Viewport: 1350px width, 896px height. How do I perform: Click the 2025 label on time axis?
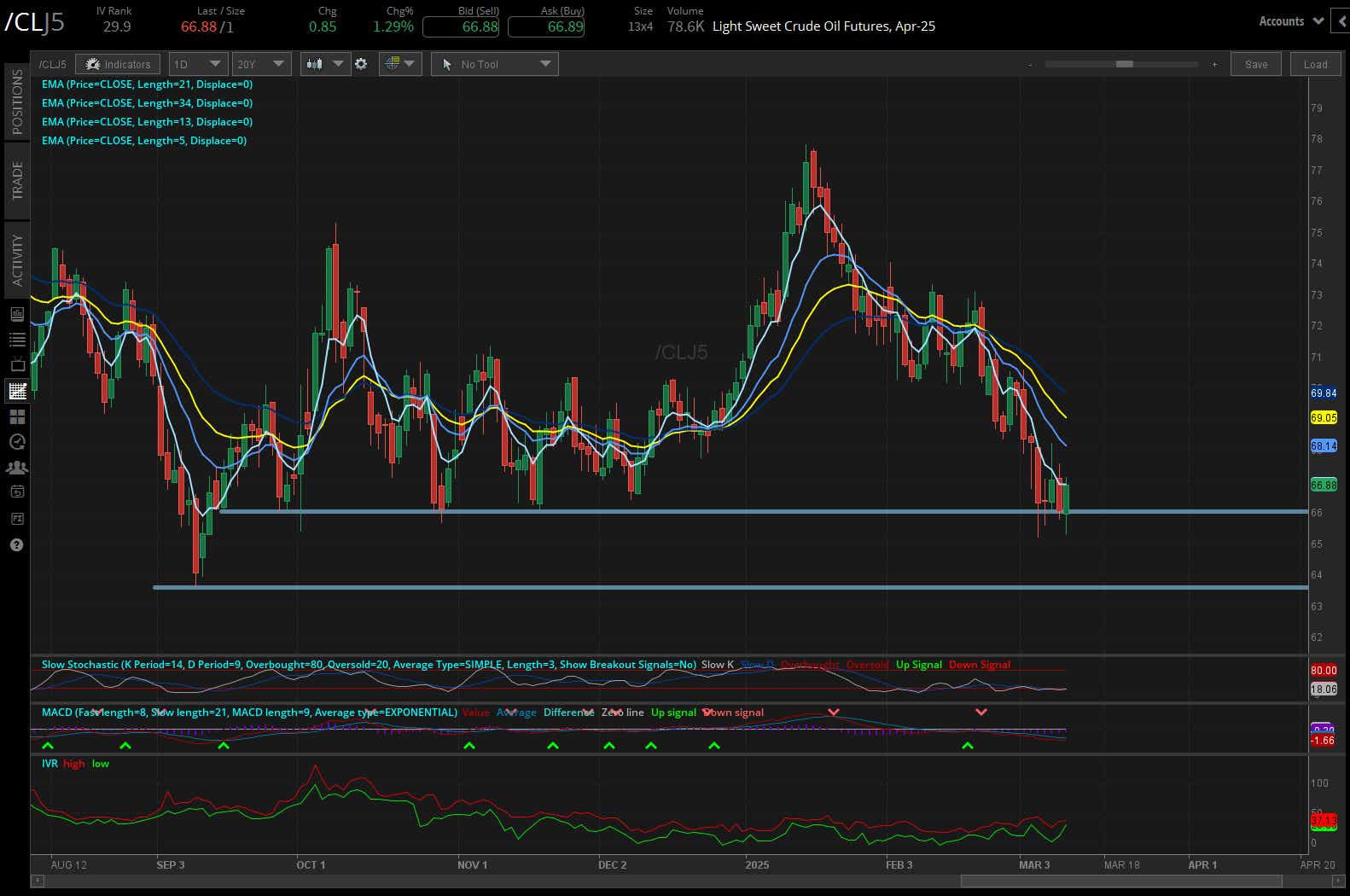click(757, 865)
